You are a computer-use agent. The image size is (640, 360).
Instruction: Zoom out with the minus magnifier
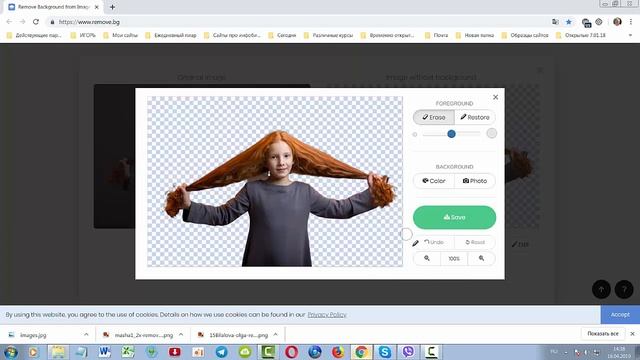427,258
